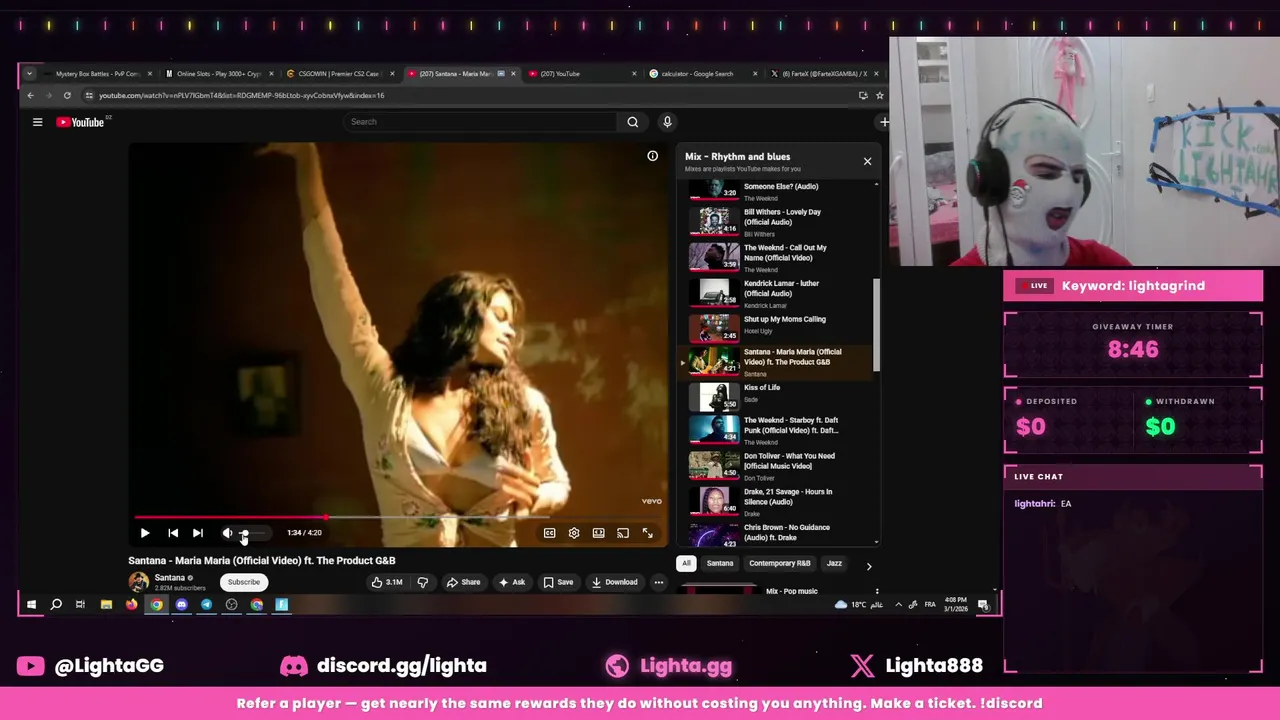Seek on the red video progress bar
The width and height of the screenshot is (1280, 720).
click(399, 518)
